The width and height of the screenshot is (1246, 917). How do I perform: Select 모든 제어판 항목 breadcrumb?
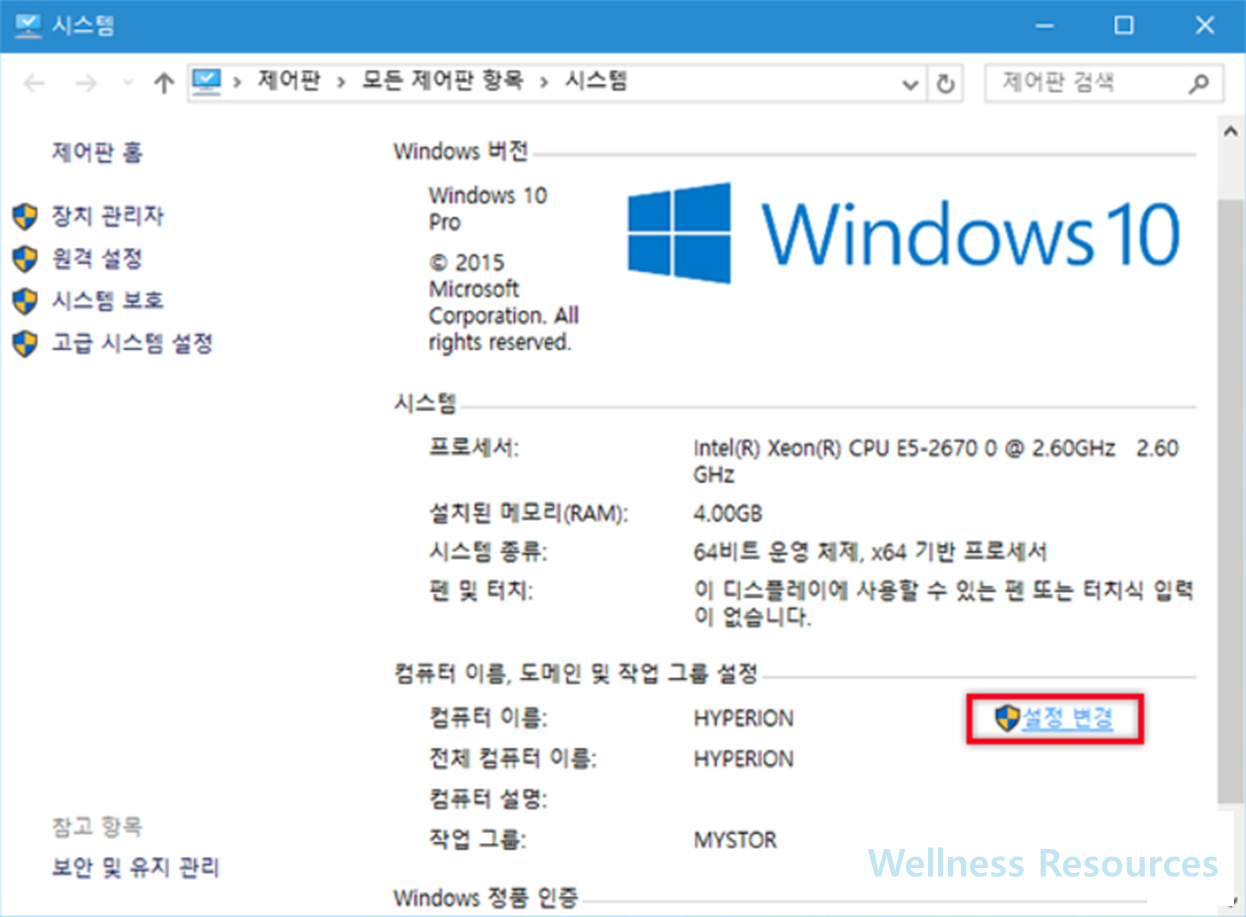click(443, 82)
